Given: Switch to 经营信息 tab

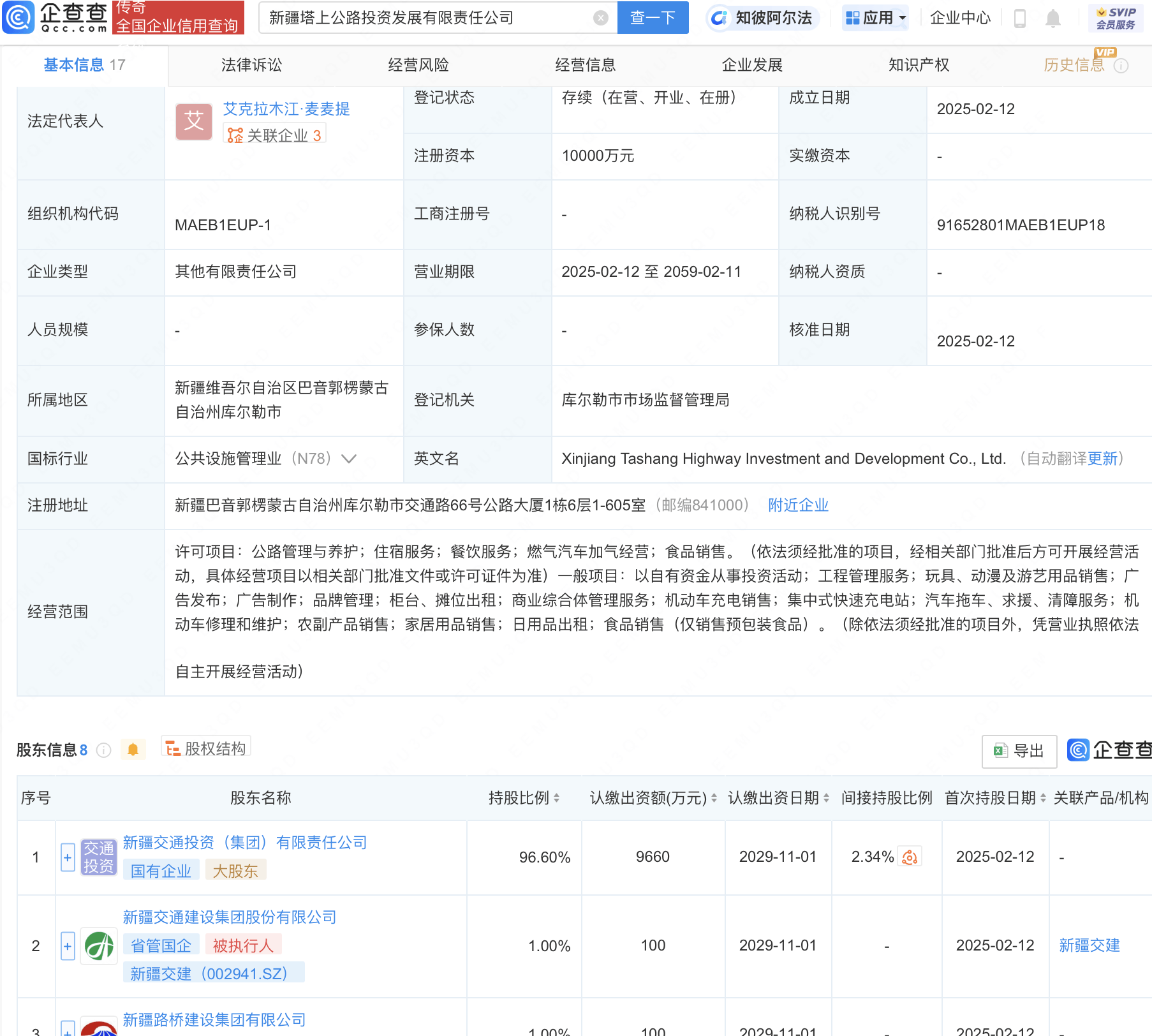Looking at the screenshot, I should [586, 65].
